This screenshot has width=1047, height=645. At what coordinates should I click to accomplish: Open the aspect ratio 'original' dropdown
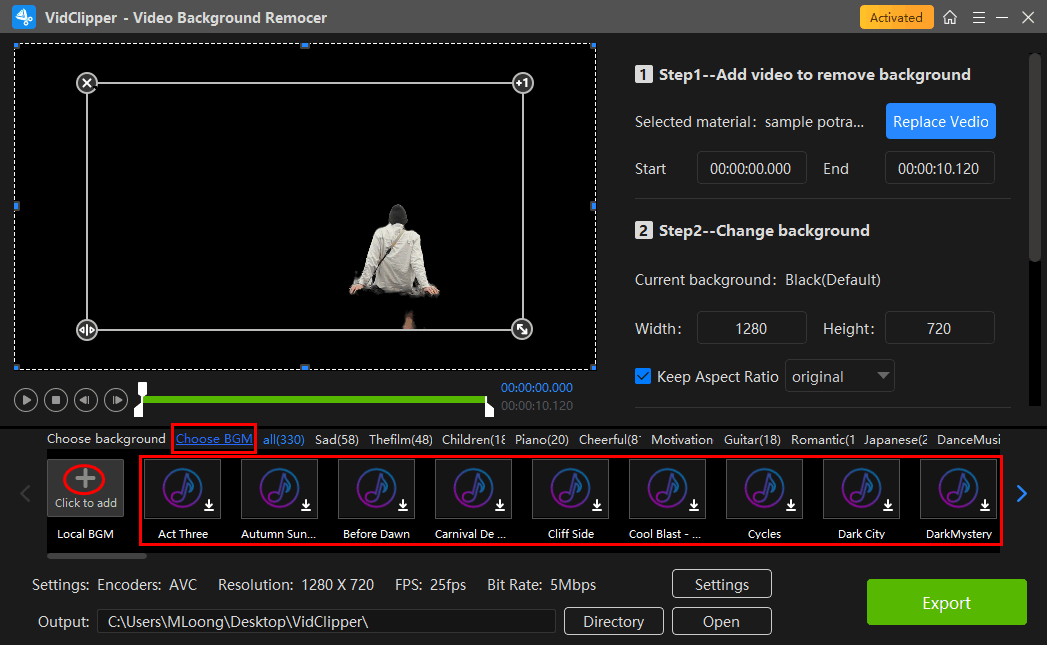(839, 377)
